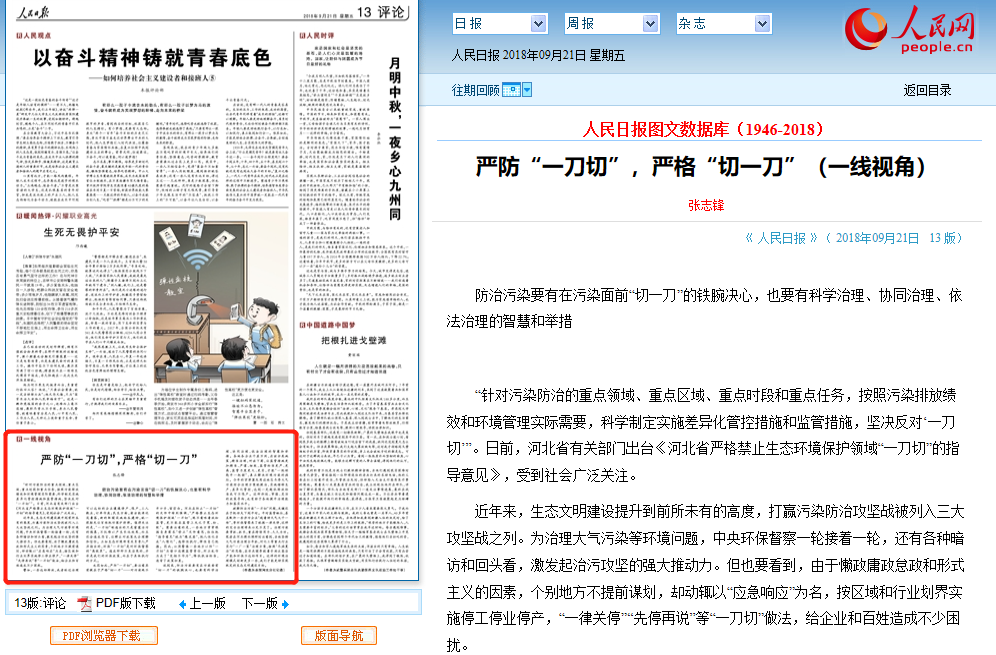Image resolution: width=996 pixels, height=655 pixels.
Task: Click the red PDF download icon
Action: coord(85,603)
